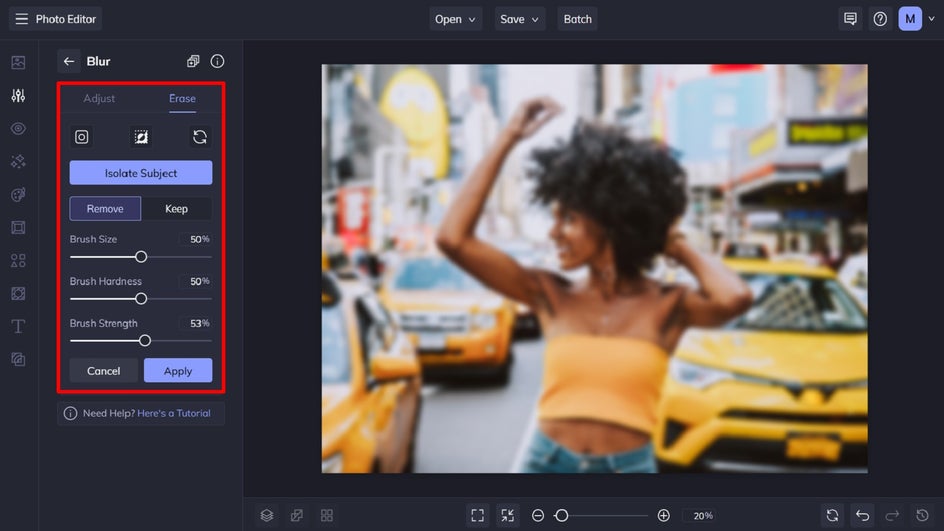The width and height of the screenshot is (944, 531).
Task: Click the reset erase mask icon
Action: pos(200,137)
